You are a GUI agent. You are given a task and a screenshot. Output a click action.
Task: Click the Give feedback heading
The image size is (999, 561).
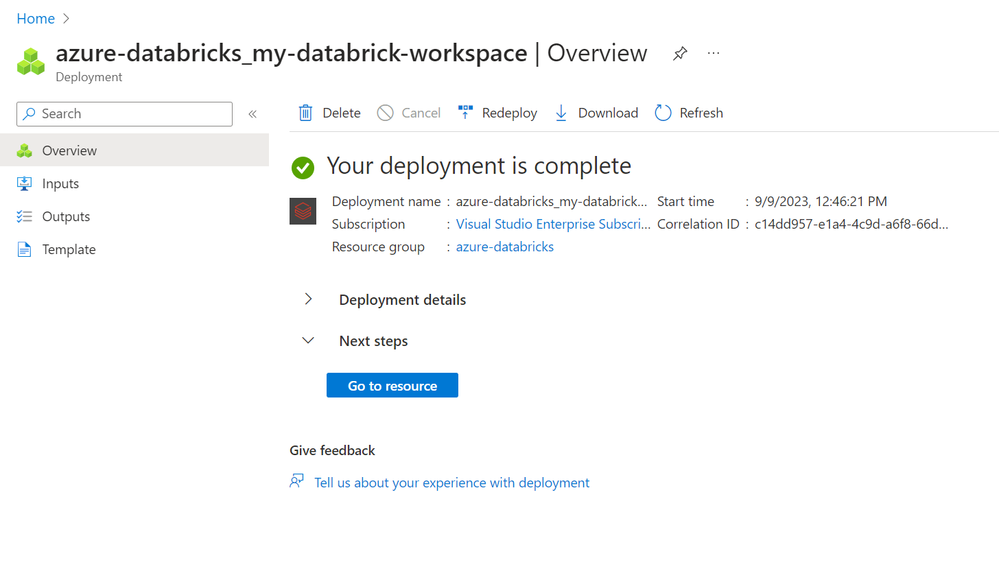[x=332, y=450]
